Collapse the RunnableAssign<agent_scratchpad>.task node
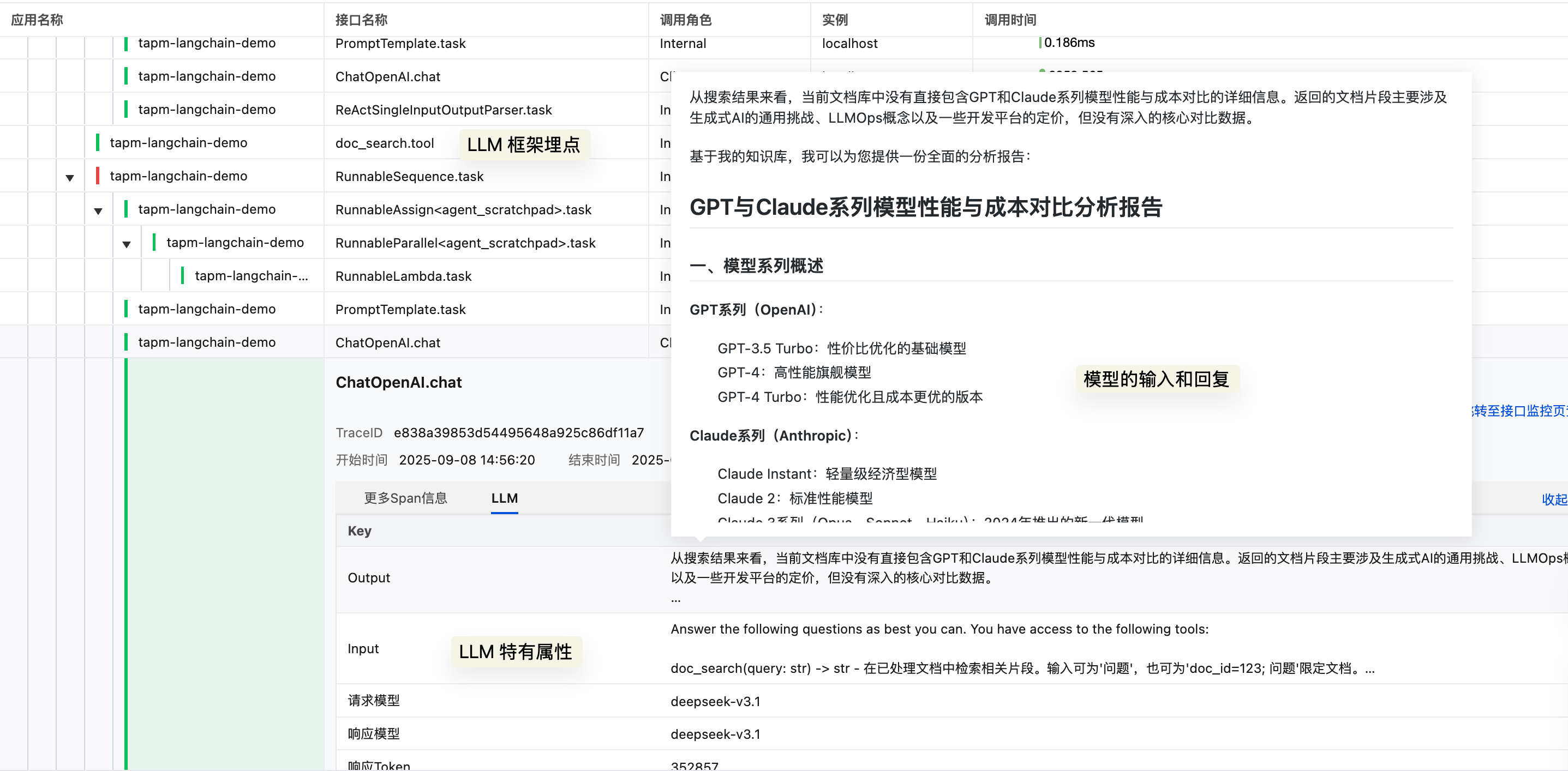The height and width of the screenshot is (771, 1568). 98,211
